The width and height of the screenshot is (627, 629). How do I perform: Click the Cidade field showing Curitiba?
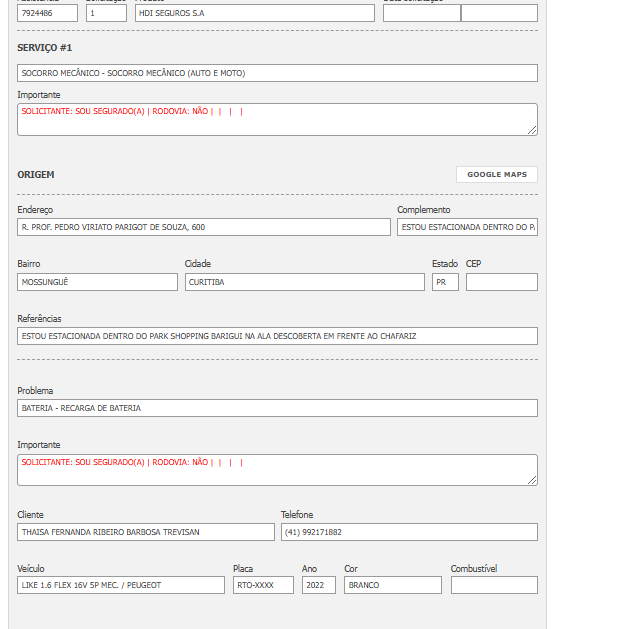coord(304,282)
